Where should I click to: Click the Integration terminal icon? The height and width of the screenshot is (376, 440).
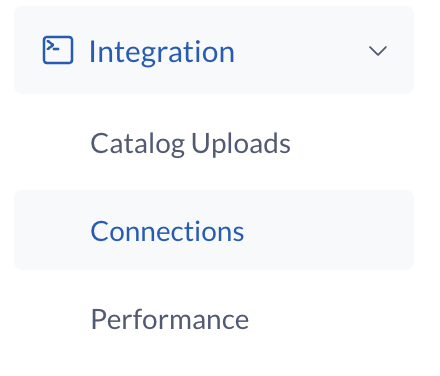click(58, 50)
